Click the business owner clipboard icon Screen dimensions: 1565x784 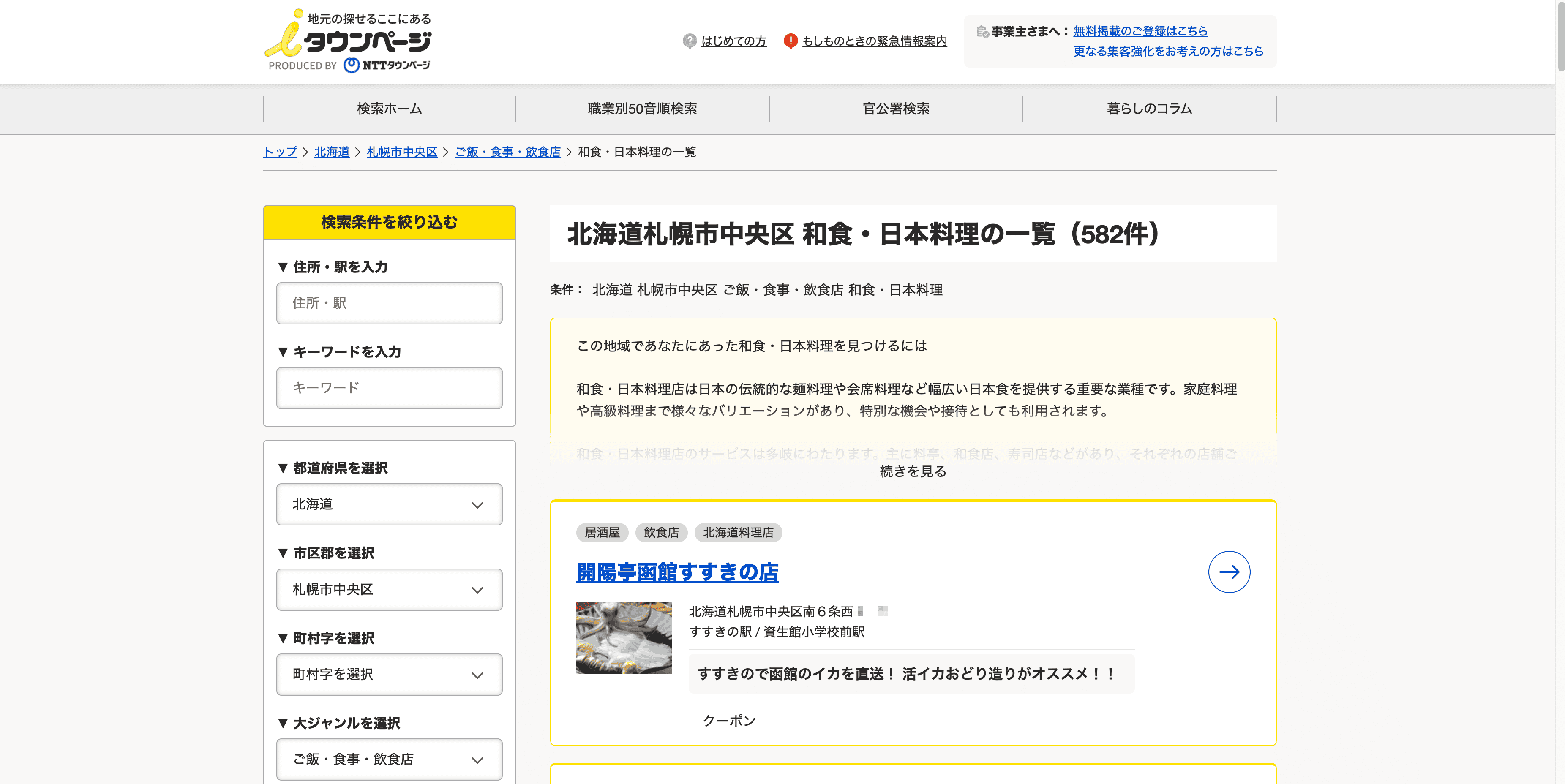tap(982, 32)
